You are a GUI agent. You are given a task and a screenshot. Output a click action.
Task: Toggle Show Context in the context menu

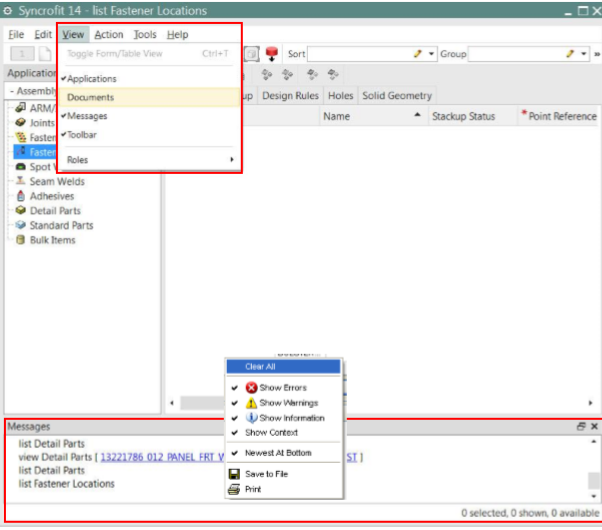283,432
